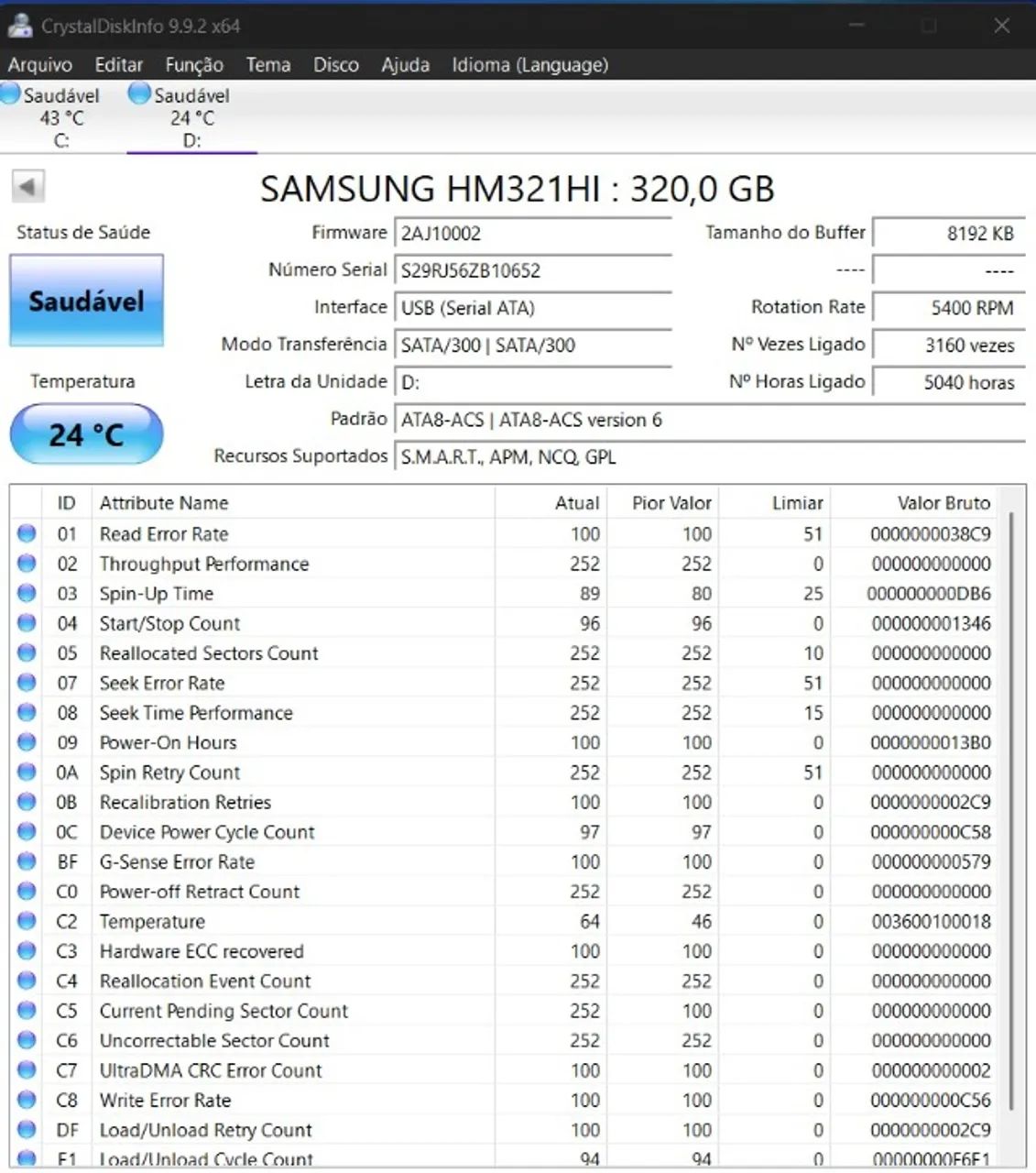The width and height of the screenshot is (1036, 1173).
Task: Click the CrystalDiskInfo app icon in title bar
Action: [x=18, y=26]
